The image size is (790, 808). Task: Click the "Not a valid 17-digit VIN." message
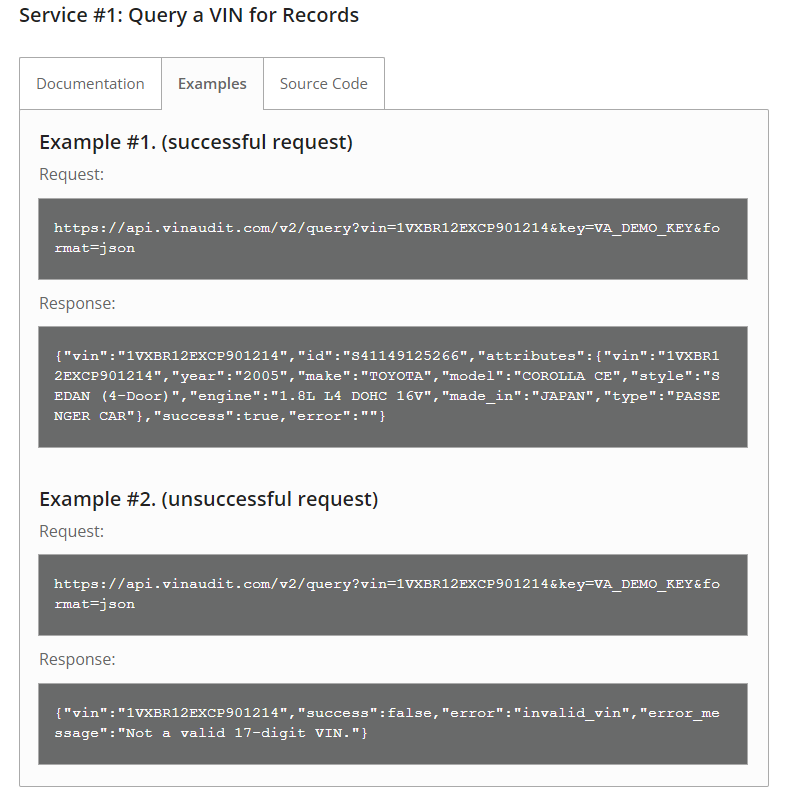[240, 734]
